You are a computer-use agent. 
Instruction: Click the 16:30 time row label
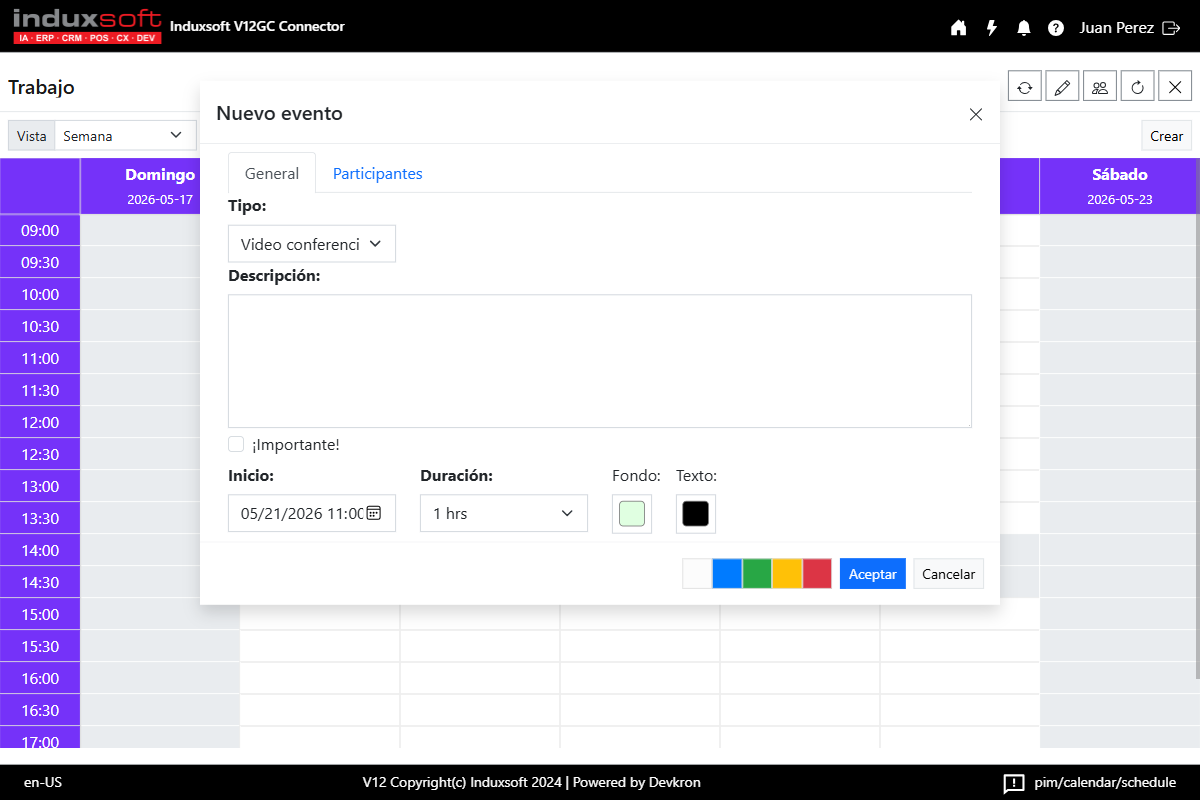[40, 711]
